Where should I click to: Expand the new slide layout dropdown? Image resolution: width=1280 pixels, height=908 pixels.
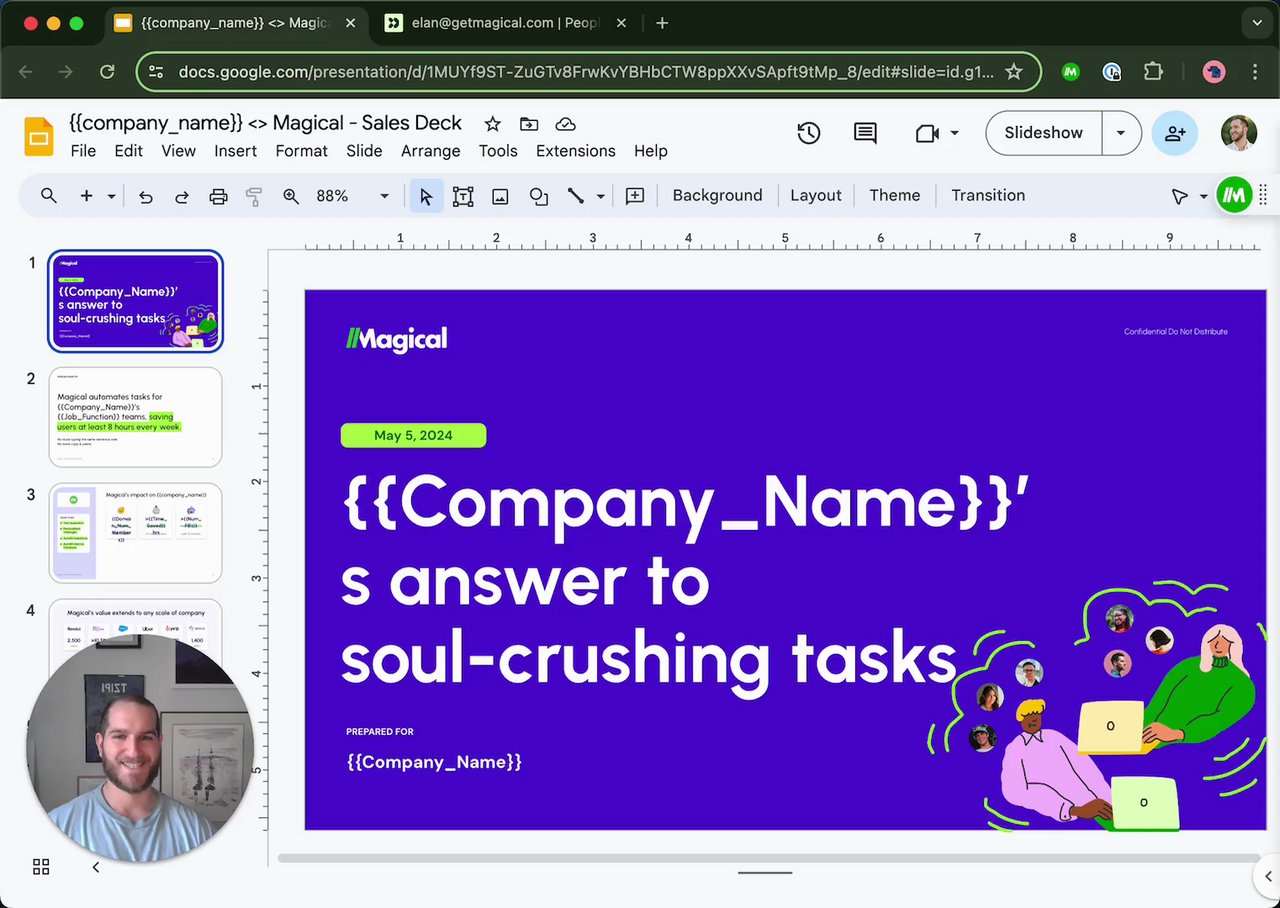pyautogui.click(x=111, y=196)
